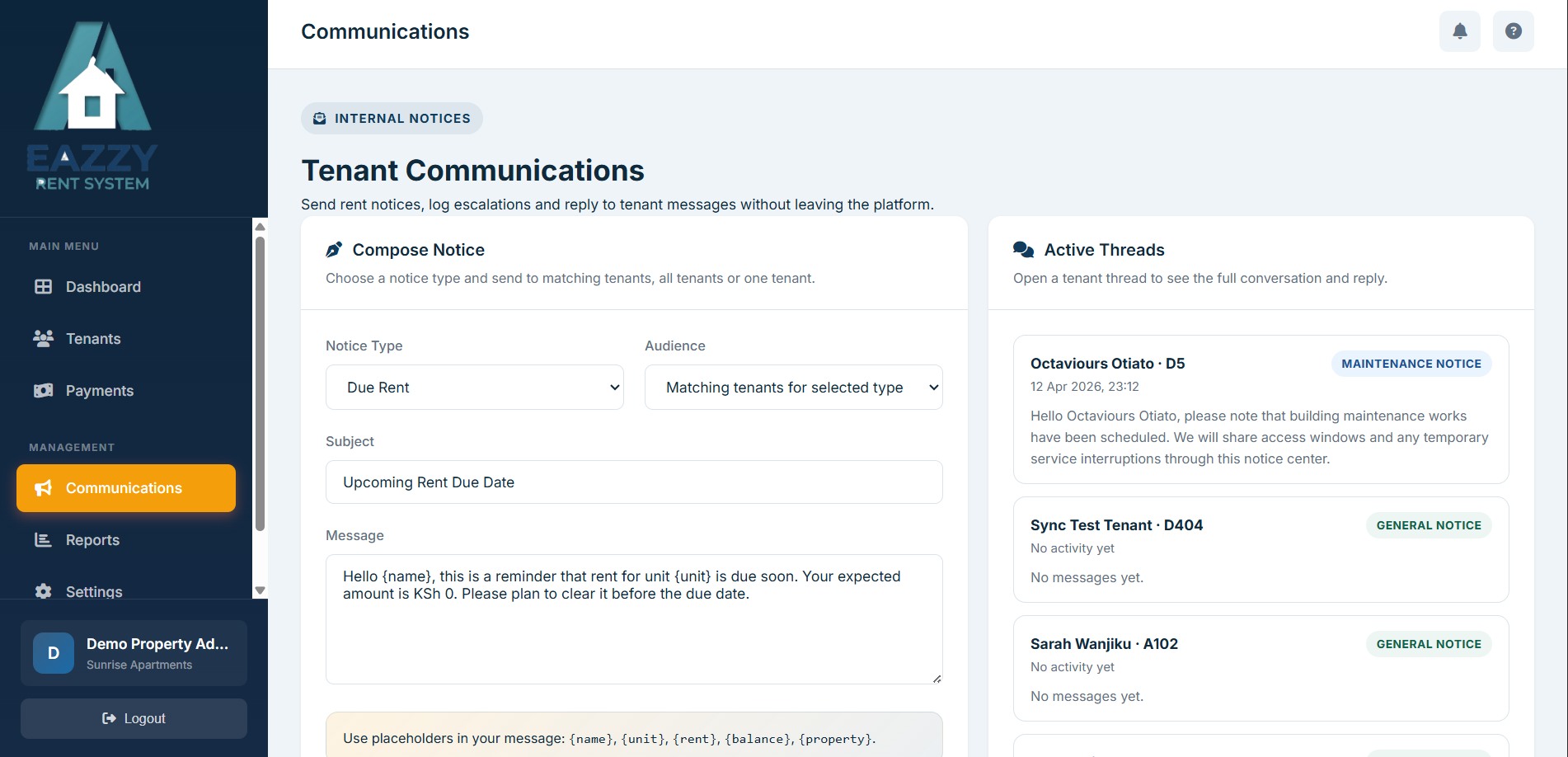Click the Maintenance Notice tag
The image size is (1568, 757).
1411,364
